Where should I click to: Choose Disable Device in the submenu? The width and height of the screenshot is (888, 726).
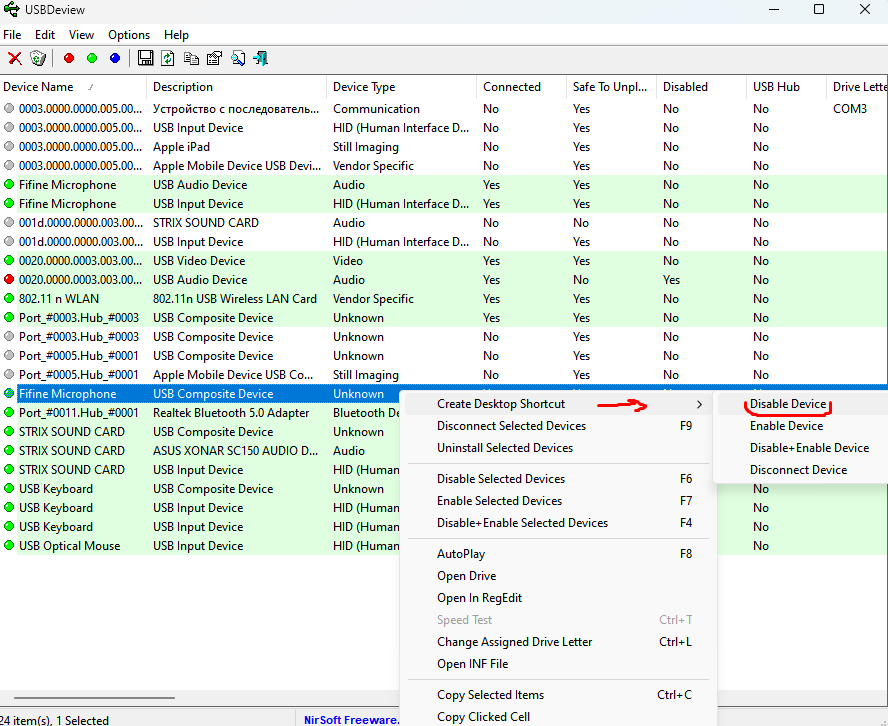pyautogui.click(x=788, y=404)
